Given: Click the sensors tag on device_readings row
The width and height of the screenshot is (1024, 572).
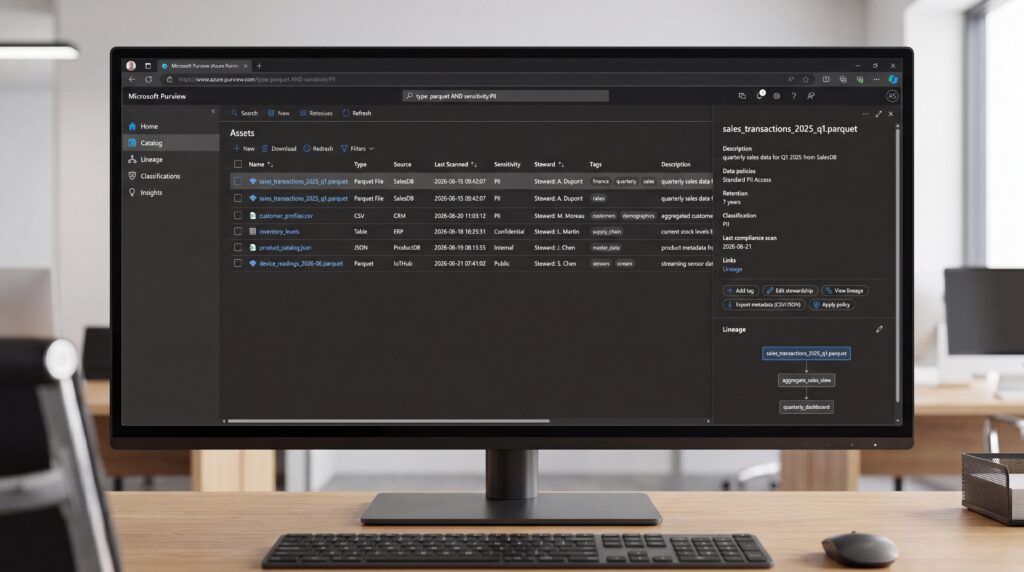Looking at the screenshot, I should (601, 264).
